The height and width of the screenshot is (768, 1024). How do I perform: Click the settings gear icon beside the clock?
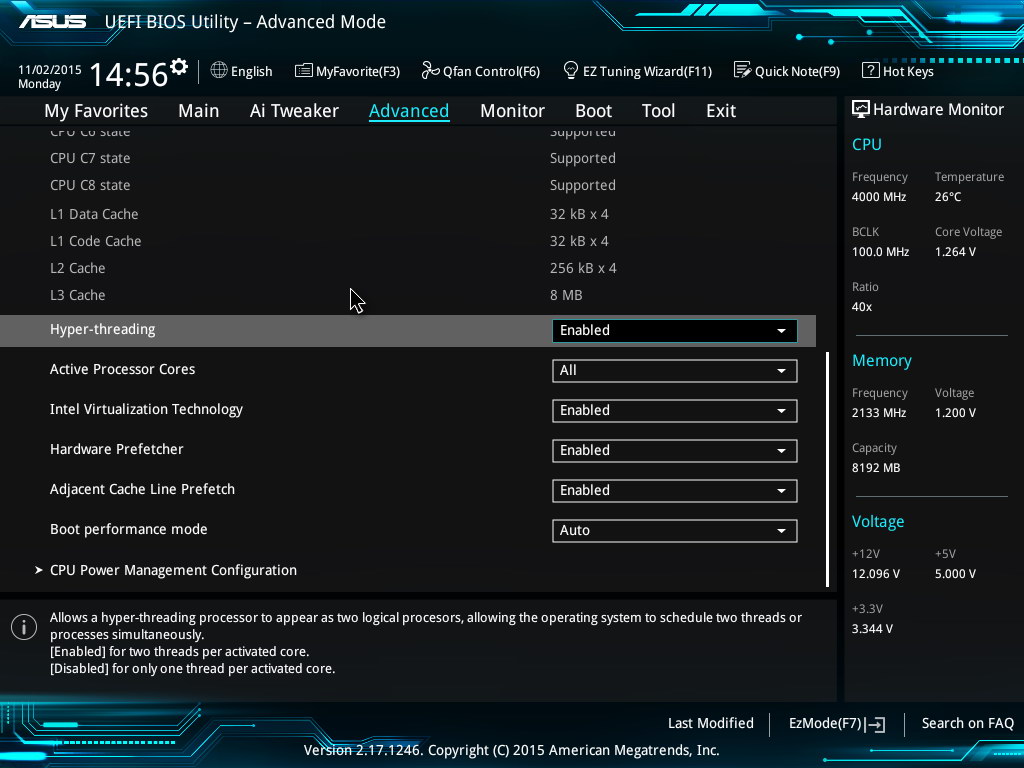click(179, 68)
